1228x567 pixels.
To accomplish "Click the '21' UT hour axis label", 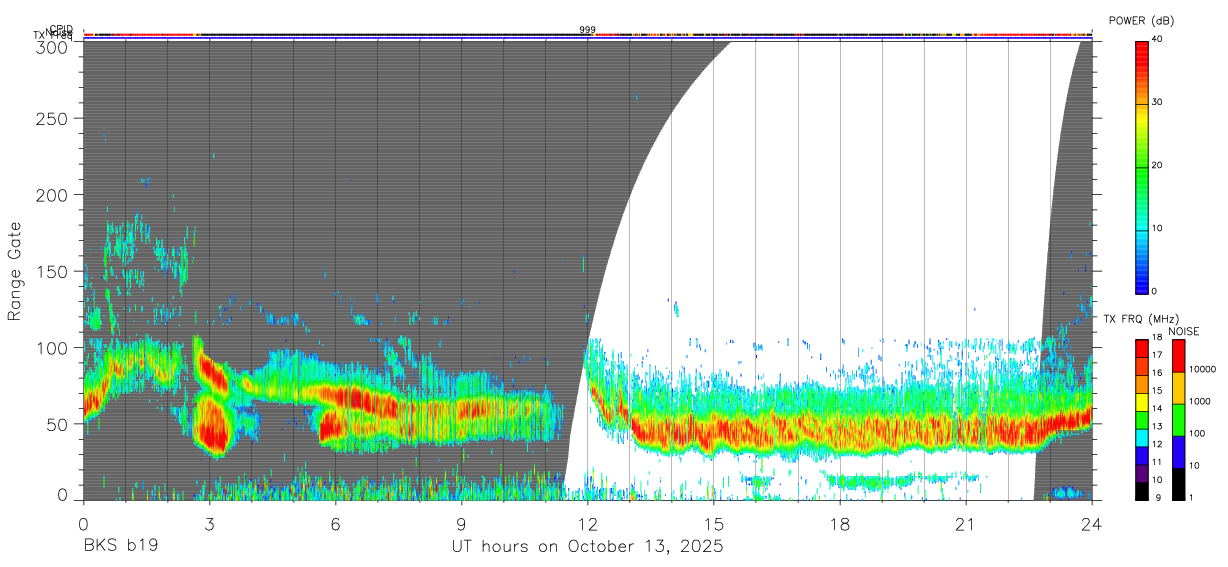I will 966,523.
